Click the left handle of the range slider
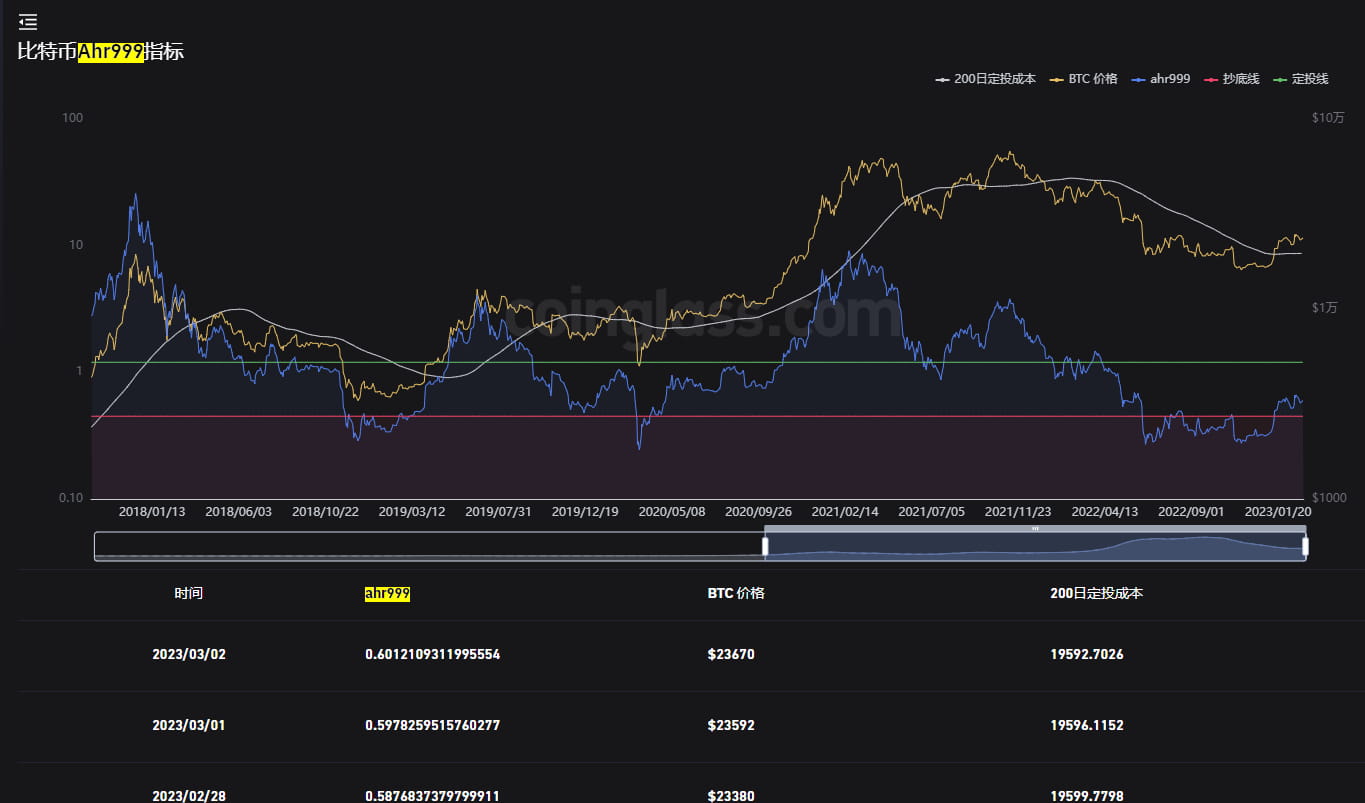The height and width of the screenshot is (803, 1365). tap(765, 546)
